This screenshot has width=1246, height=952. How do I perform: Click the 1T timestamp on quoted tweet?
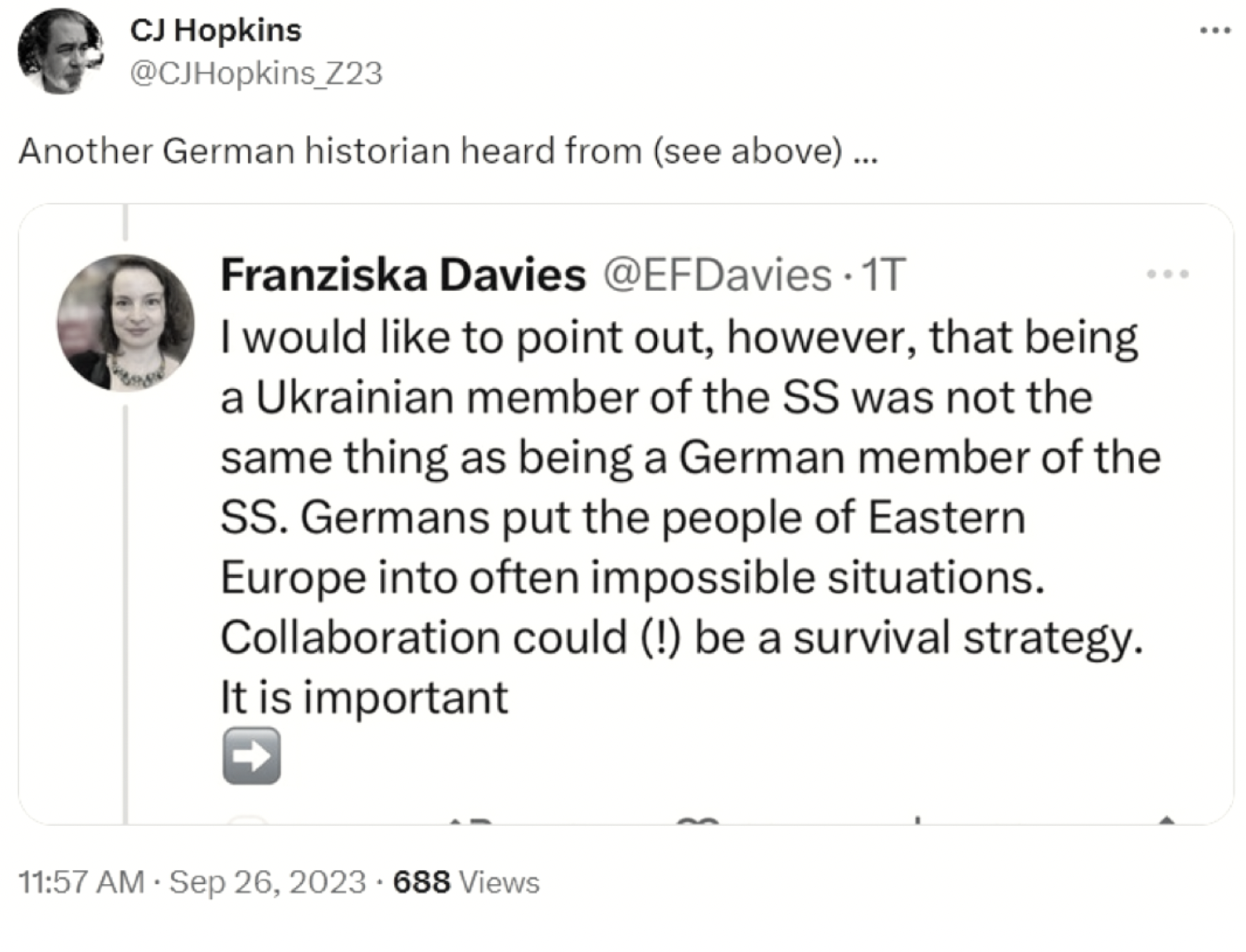coord(882,274)
